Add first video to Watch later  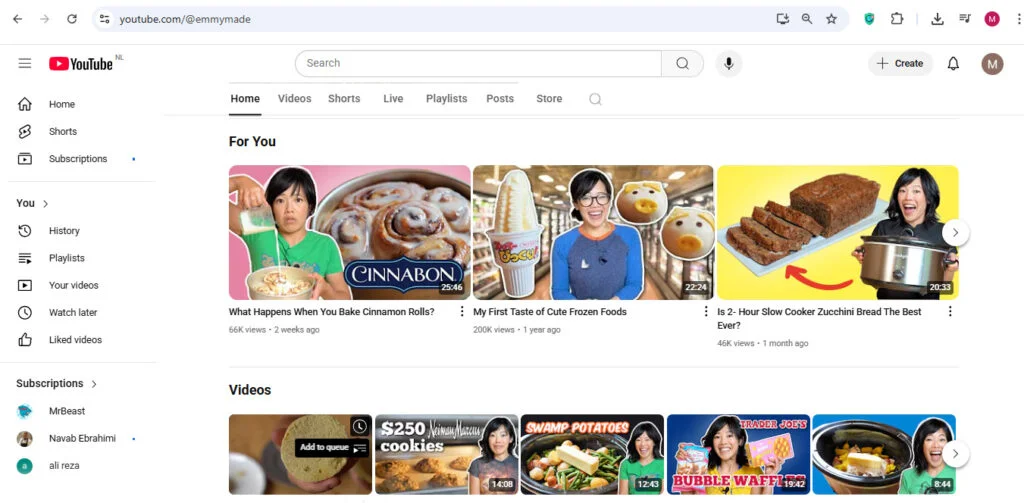pyautogui.click(x=359, y=426)
